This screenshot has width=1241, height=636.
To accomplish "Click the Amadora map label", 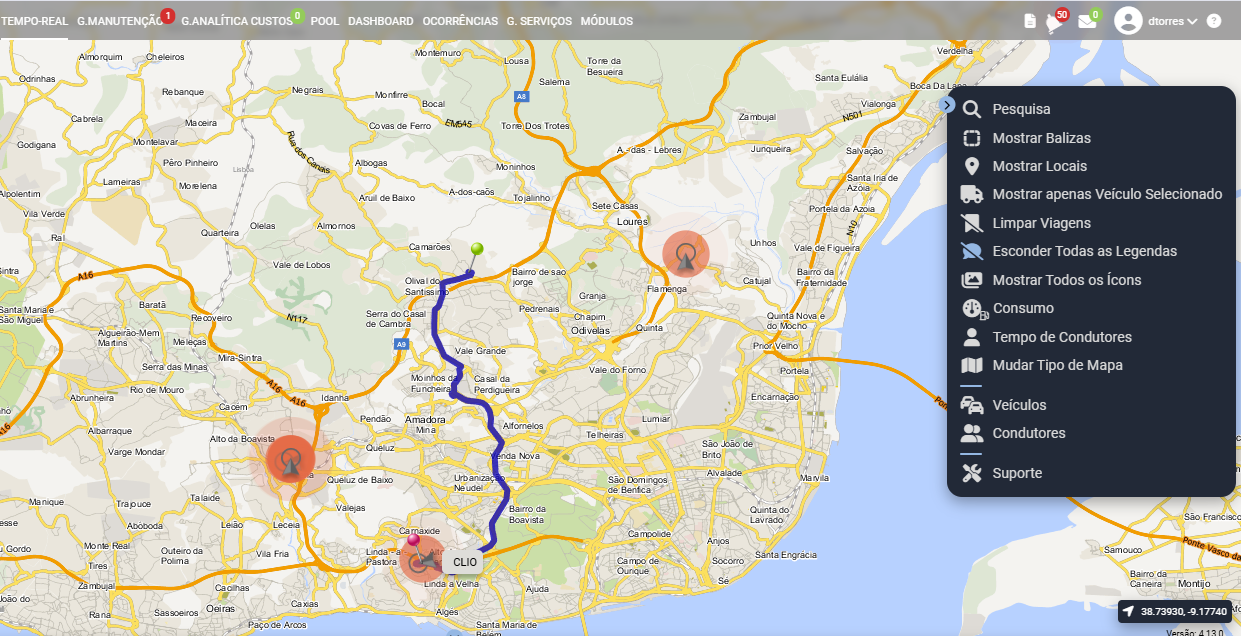I will (424, 420).
